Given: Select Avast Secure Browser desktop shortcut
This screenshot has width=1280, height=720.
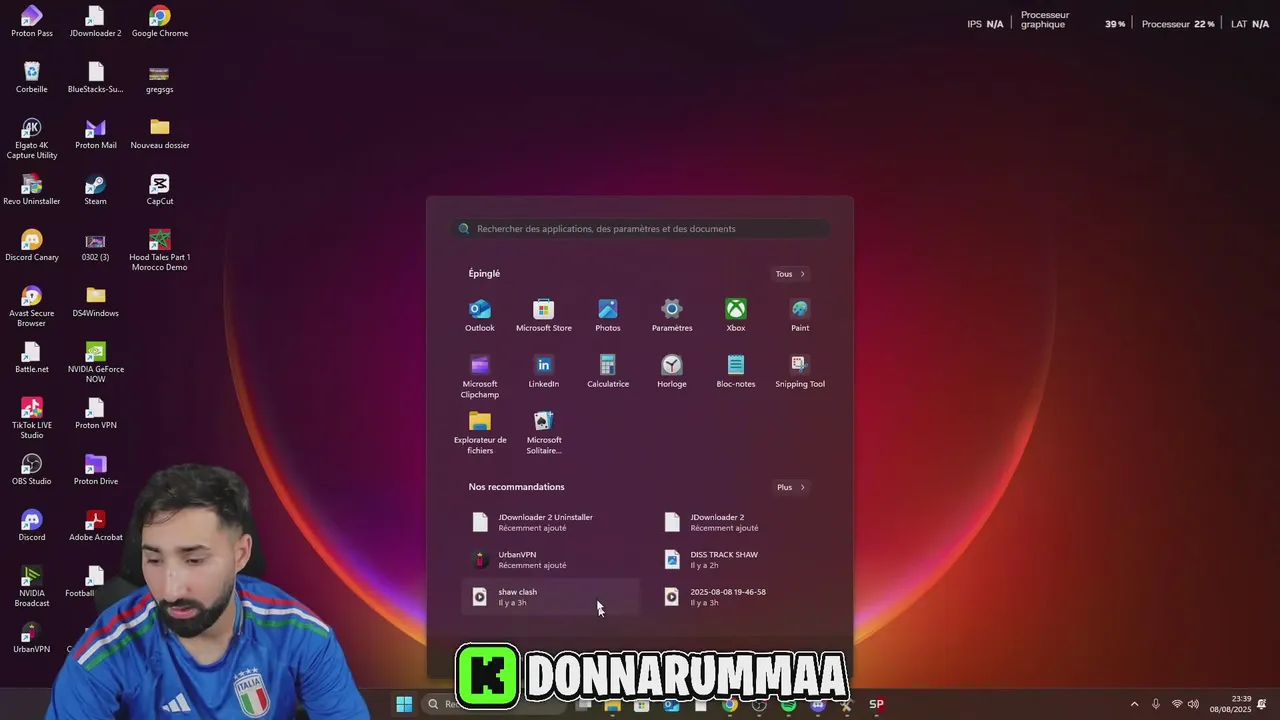Looking at the screenshot, I should point(32,307).
